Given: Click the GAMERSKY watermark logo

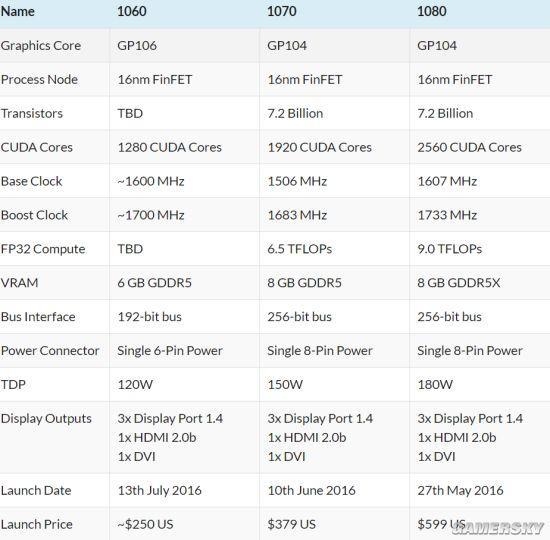Looking at the screenshot, I should pos(498,528).
